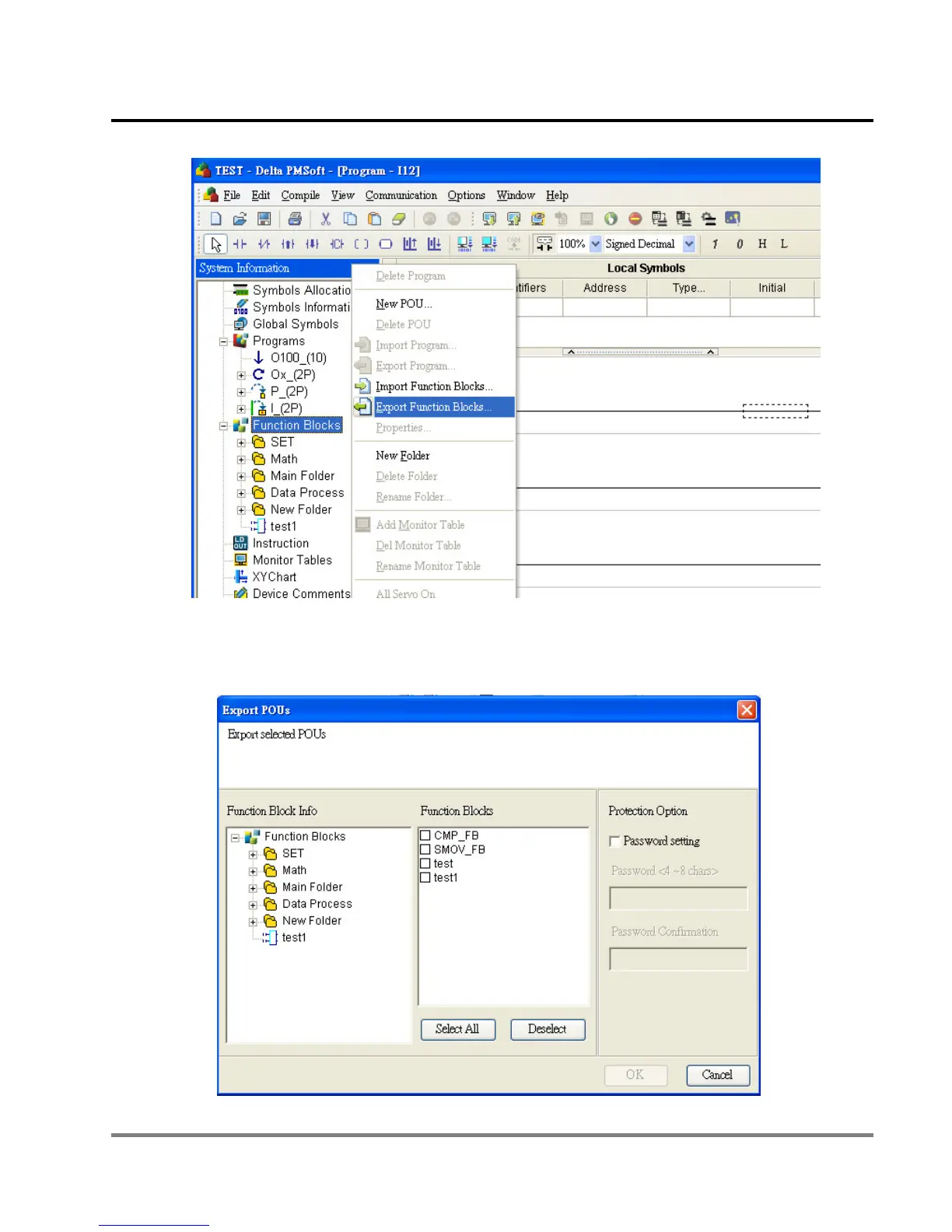Image resolution: width=952 pixels, height=1232 pixels.
Task: Select Function Blocks in System Information tree
Action: coord(296,425)
